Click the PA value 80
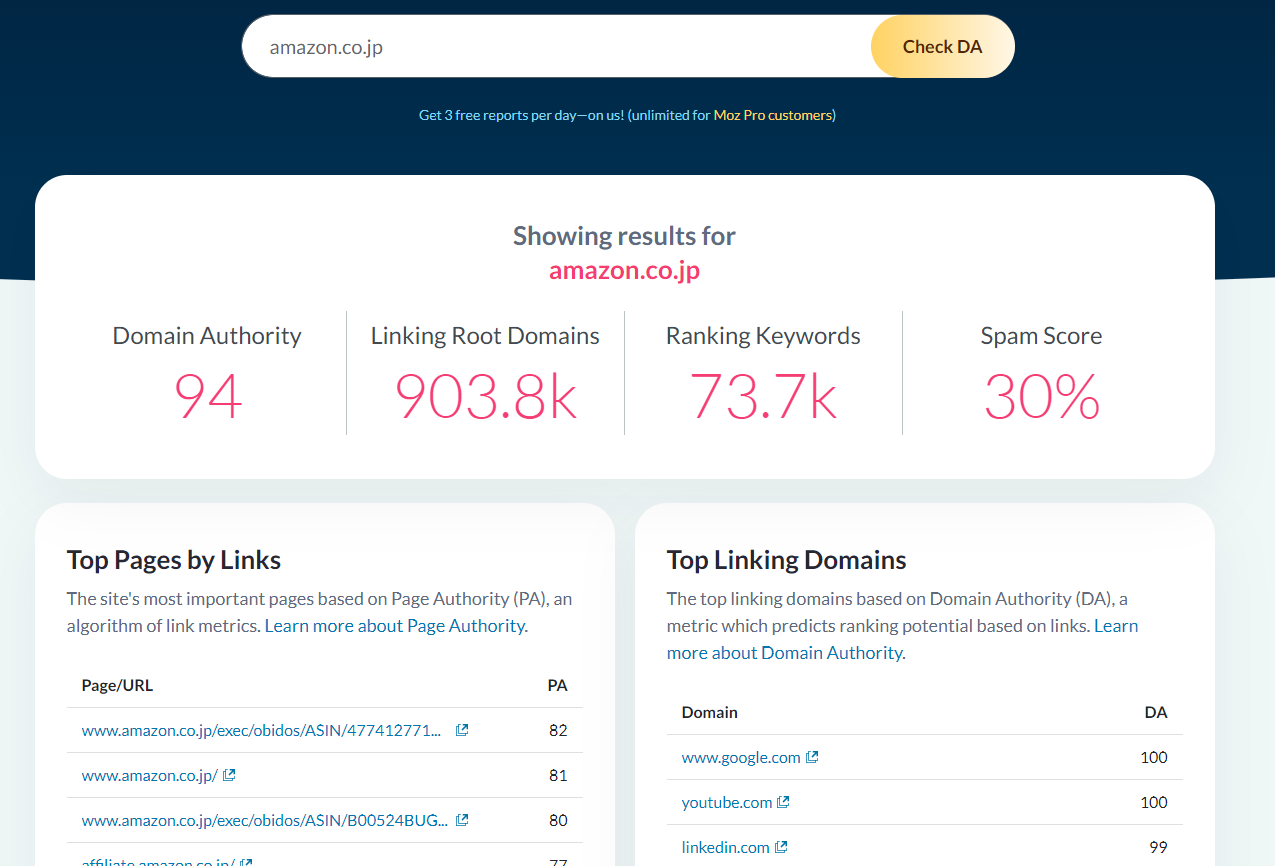1275x866 pixels. [558, 820]
